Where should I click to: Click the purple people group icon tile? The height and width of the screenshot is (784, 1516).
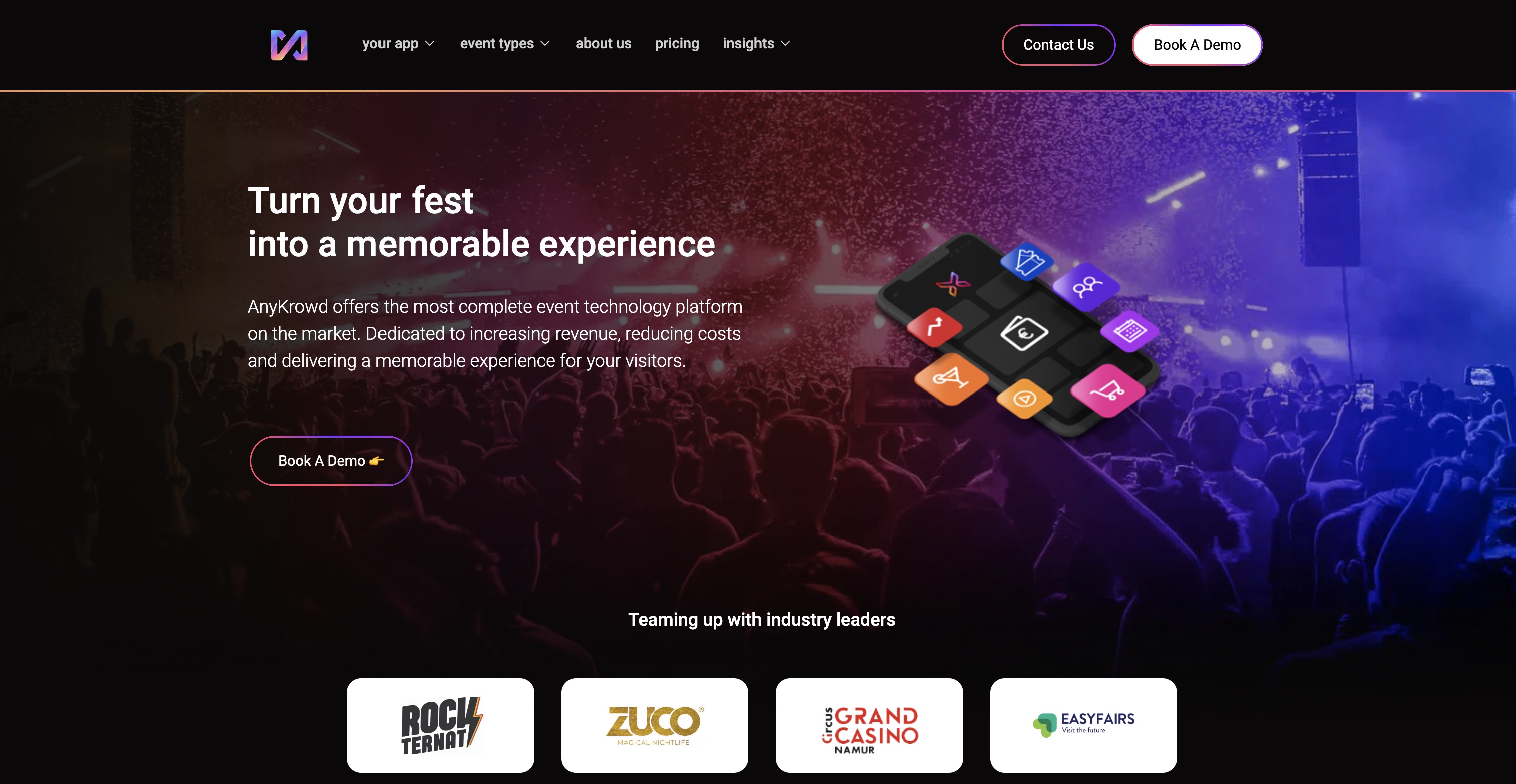(1086, 287)
